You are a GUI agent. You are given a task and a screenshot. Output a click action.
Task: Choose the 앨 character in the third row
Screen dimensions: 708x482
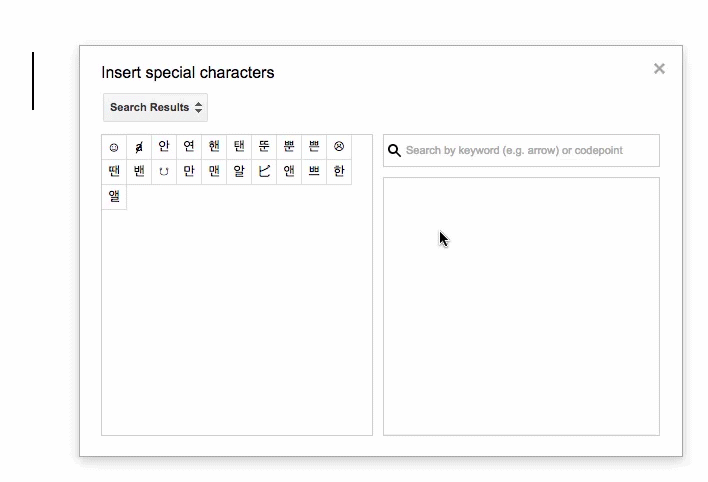(x=114, y=197)
